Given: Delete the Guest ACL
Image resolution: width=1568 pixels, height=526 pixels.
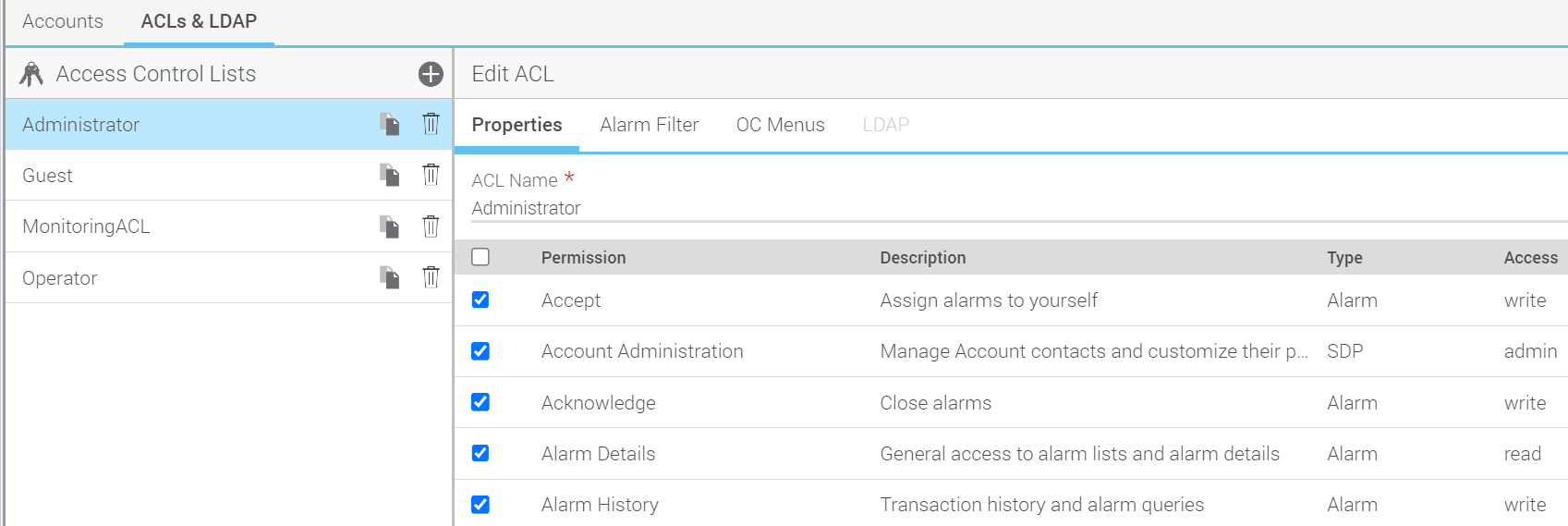Looking at the screenshot, I should click(431, 175).
